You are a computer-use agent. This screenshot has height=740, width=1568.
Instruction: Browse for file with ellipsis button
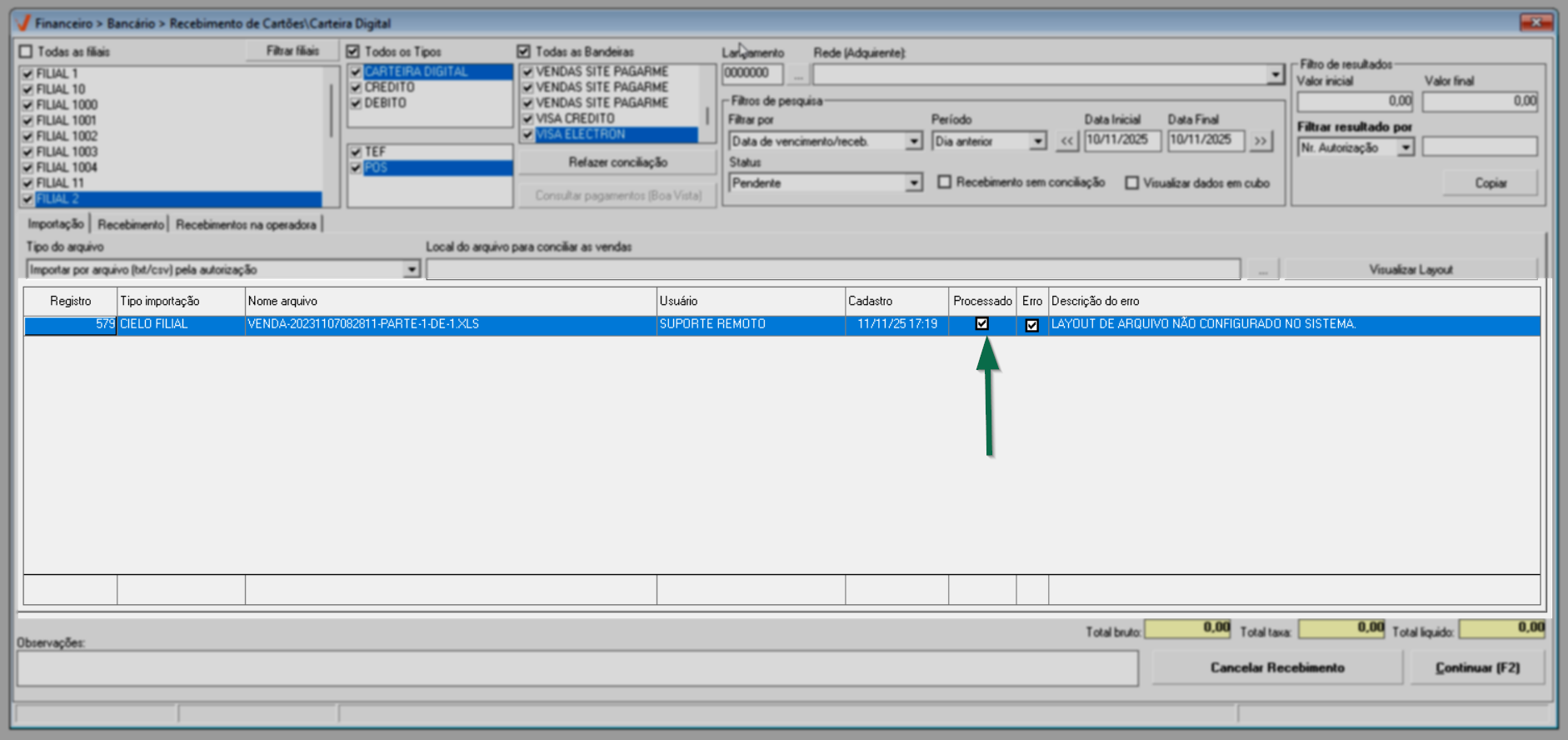tap(1263, 270)
